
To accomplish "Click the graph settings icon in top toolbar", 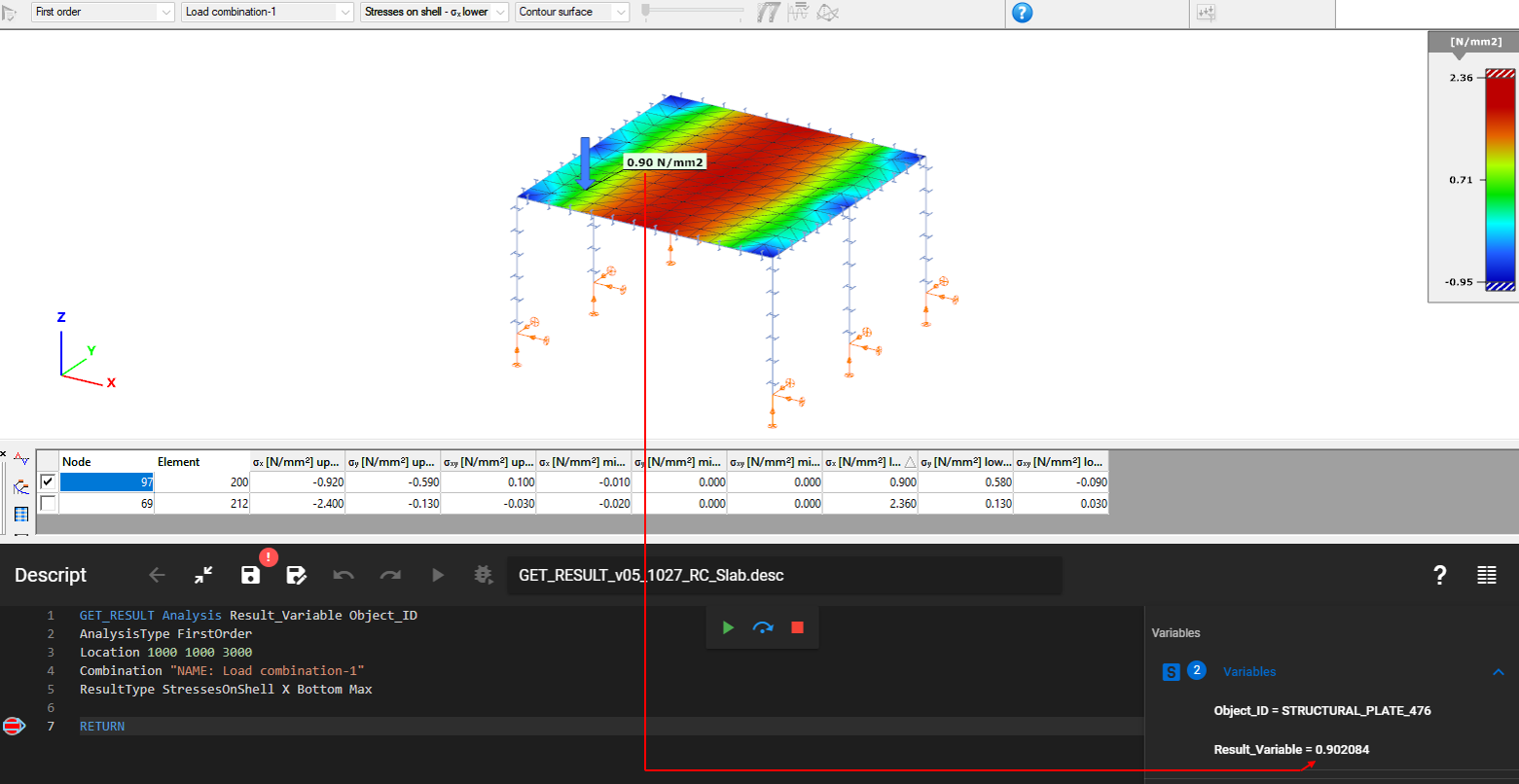I will (x=1207, y=14).
